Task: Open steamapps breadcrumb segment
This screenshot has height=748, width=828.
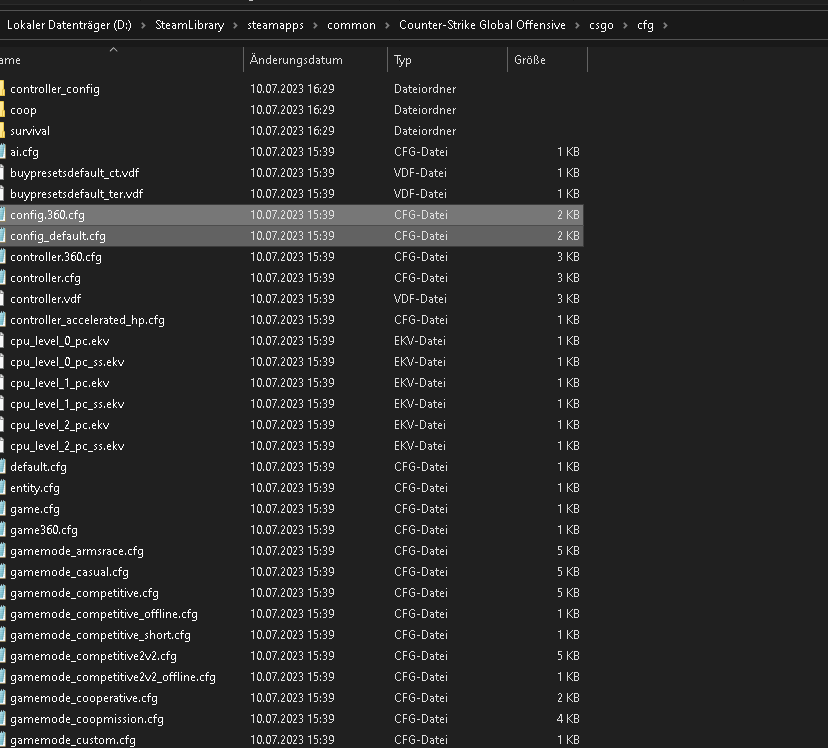Action: tap(275, 25)
